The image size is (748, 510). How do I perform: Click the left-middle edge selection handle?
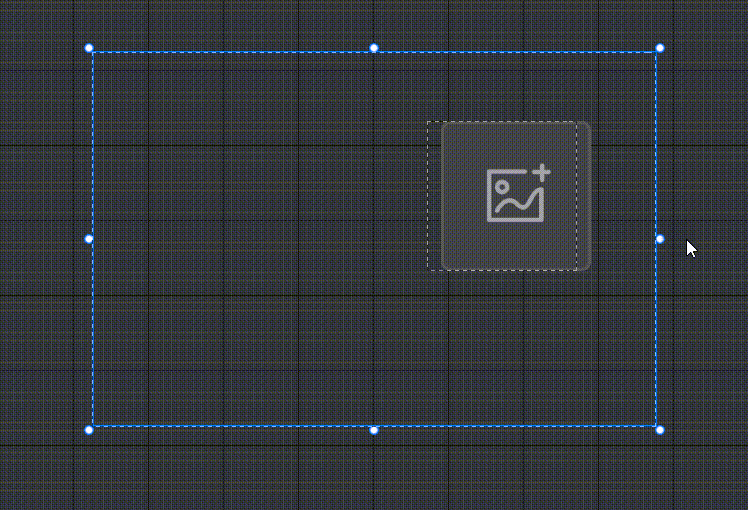click(89, 239)
